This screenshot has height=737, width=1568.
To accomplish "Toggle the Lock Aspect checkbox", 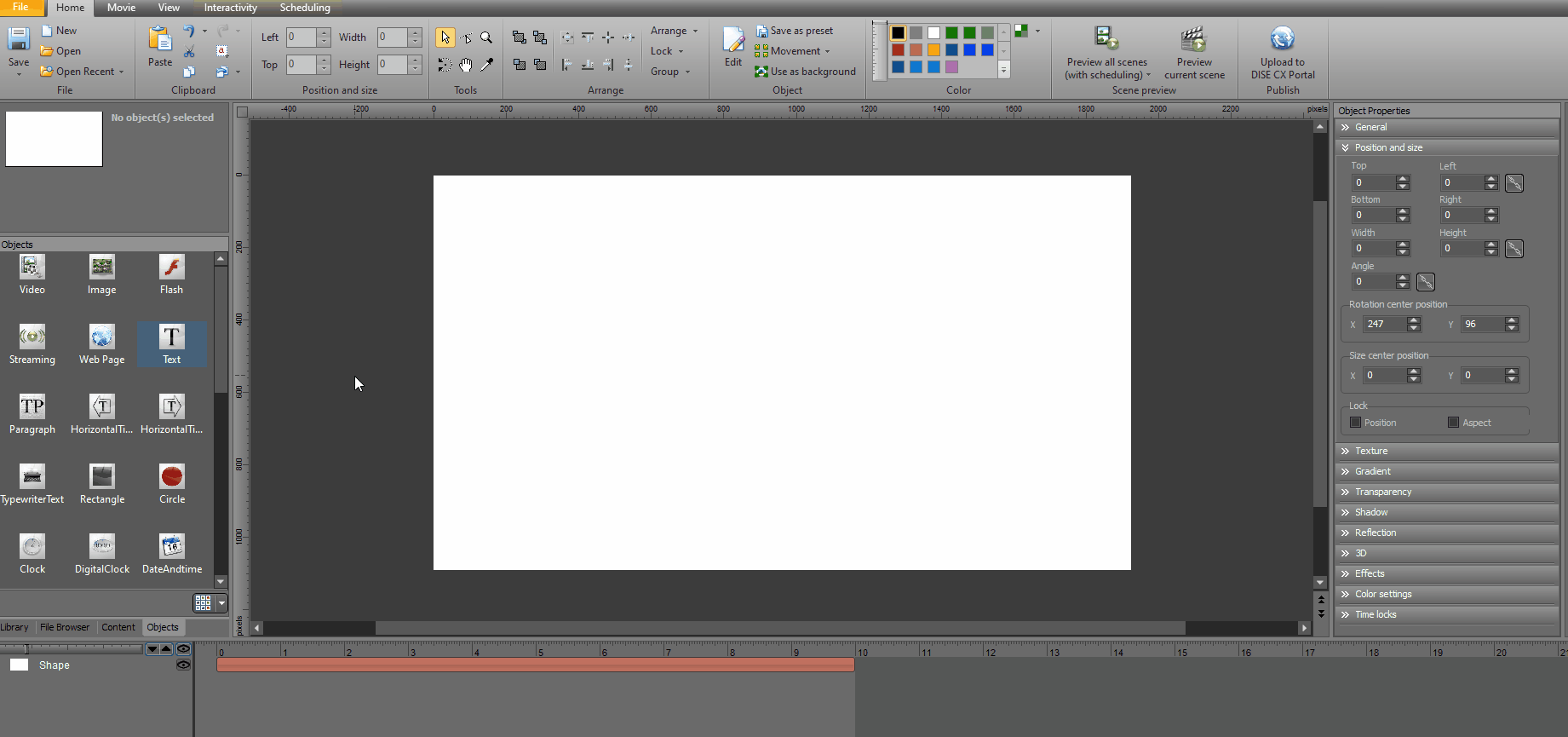I will click(1454, 423).
